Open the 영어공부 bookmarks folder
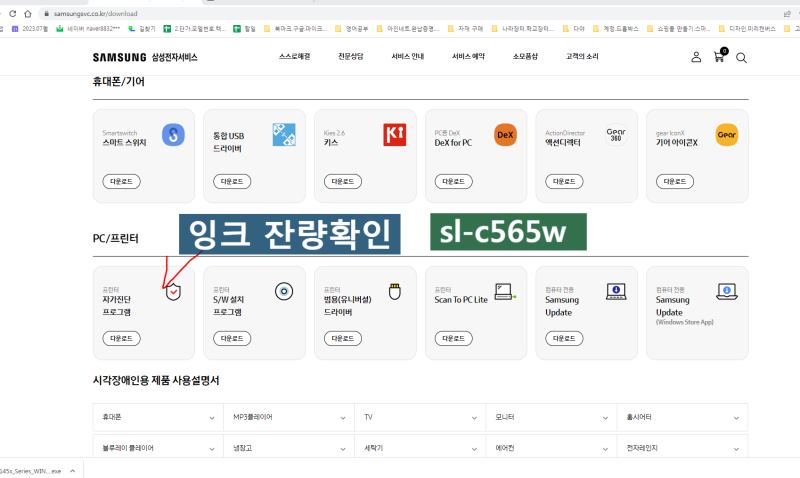Screen dimensions: 800x478 click(352, 29)
